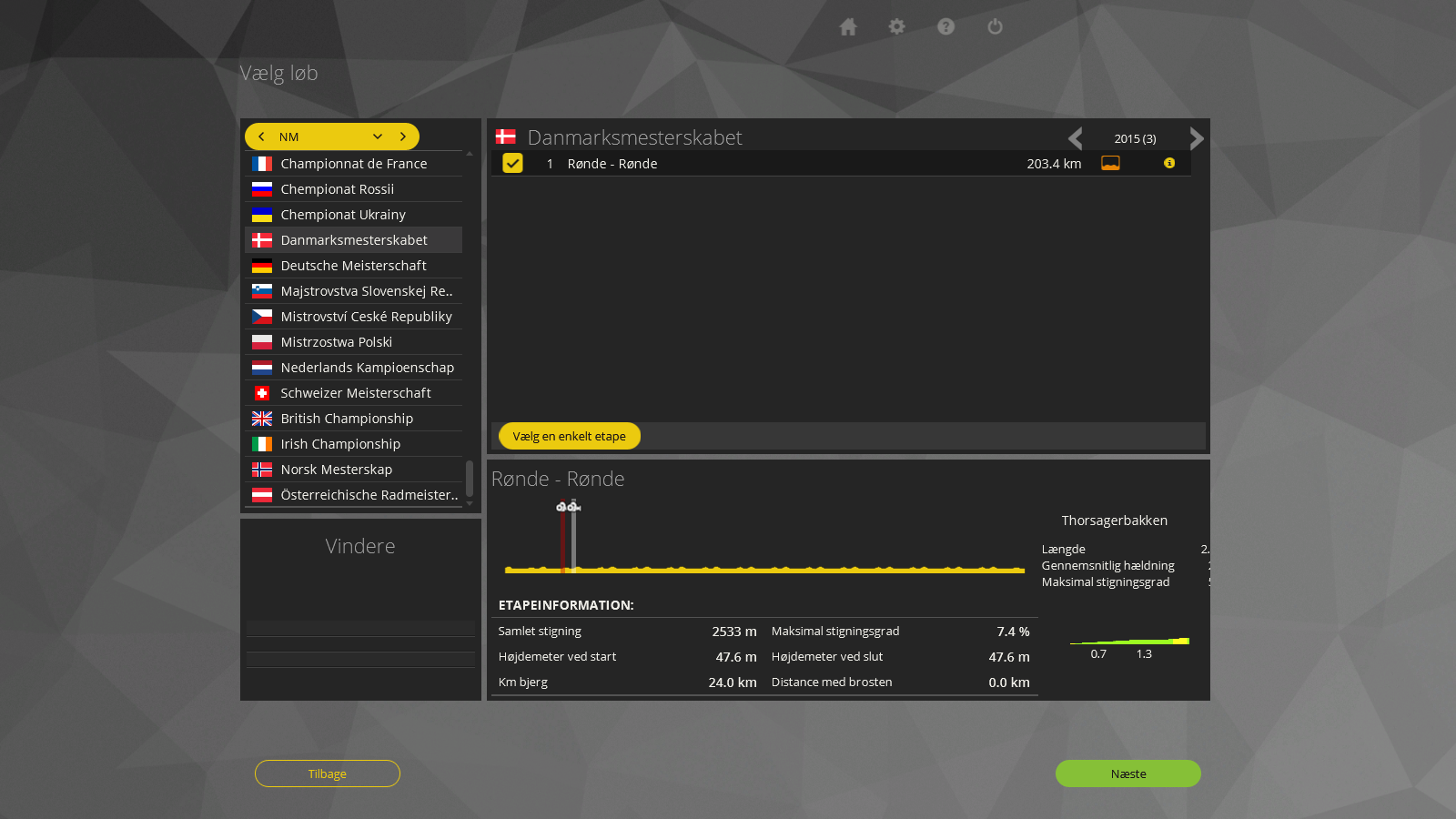Image resolution: width=1456 pixels, height=819 pixels.
Task: Expand the NM category dropdown
Action: (378, 136)
